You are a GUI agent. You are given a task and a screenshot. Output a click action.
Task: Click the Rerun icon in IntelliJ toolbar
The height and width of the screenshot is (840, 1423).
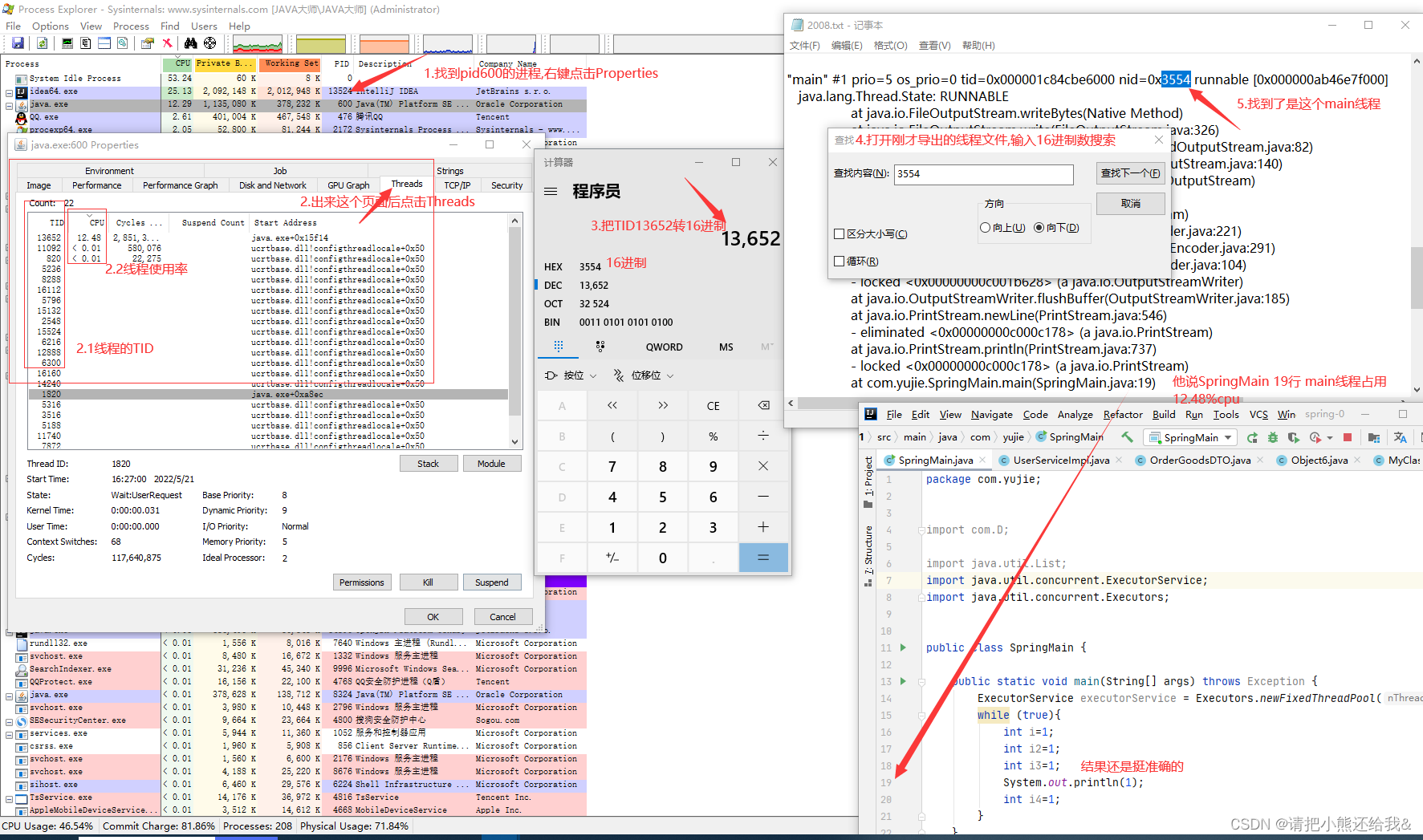[1252, 437]
